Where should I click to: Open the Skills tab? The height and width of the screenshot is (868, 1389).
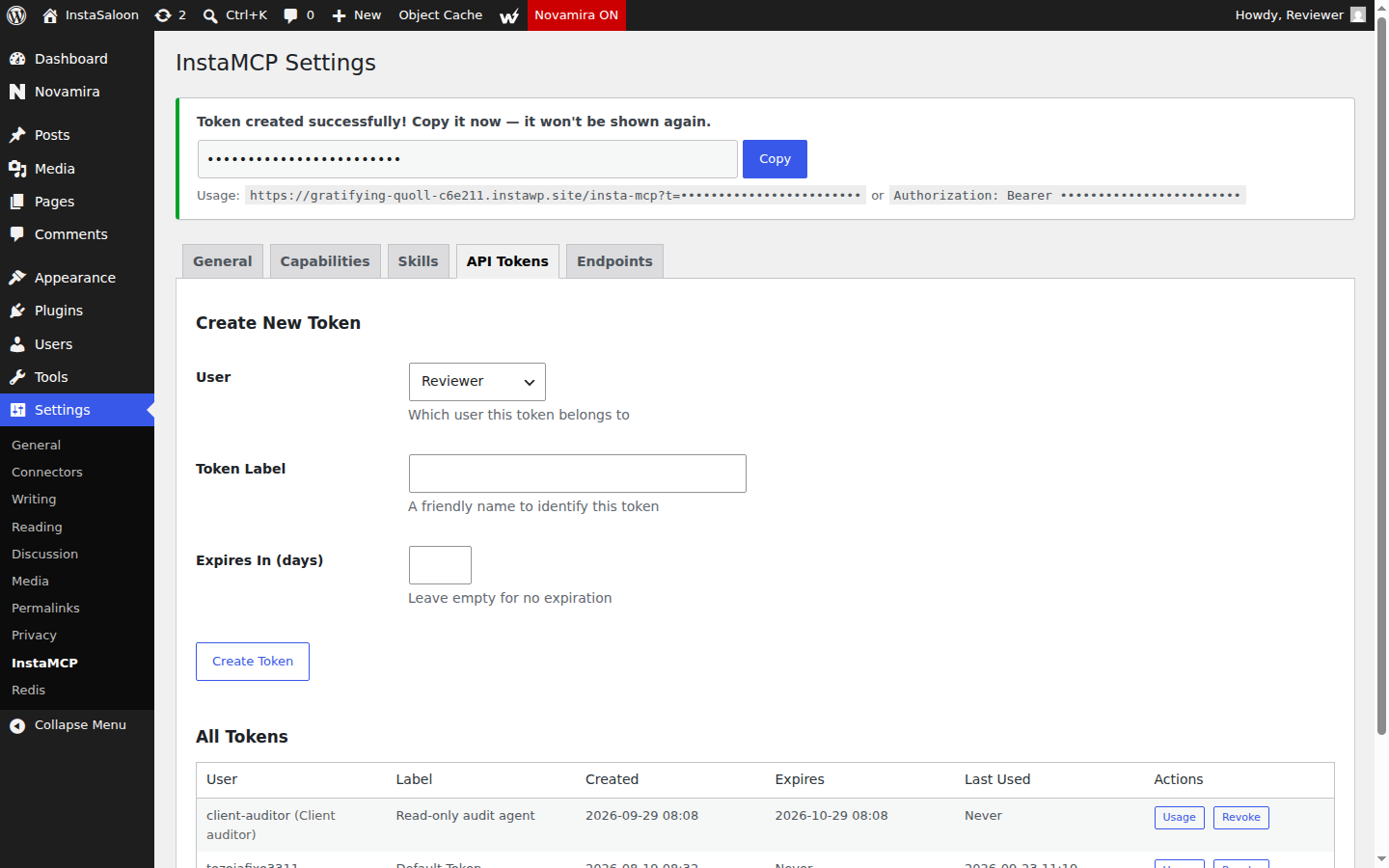pyautogui.click(x=419, y=261)
